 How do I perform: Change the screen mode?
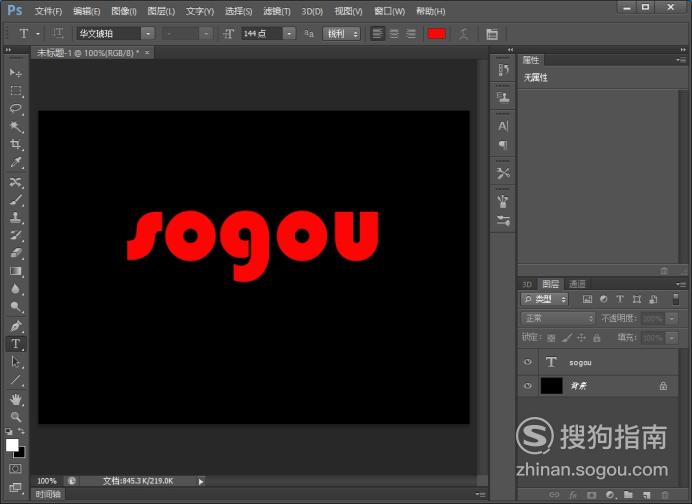15,487
